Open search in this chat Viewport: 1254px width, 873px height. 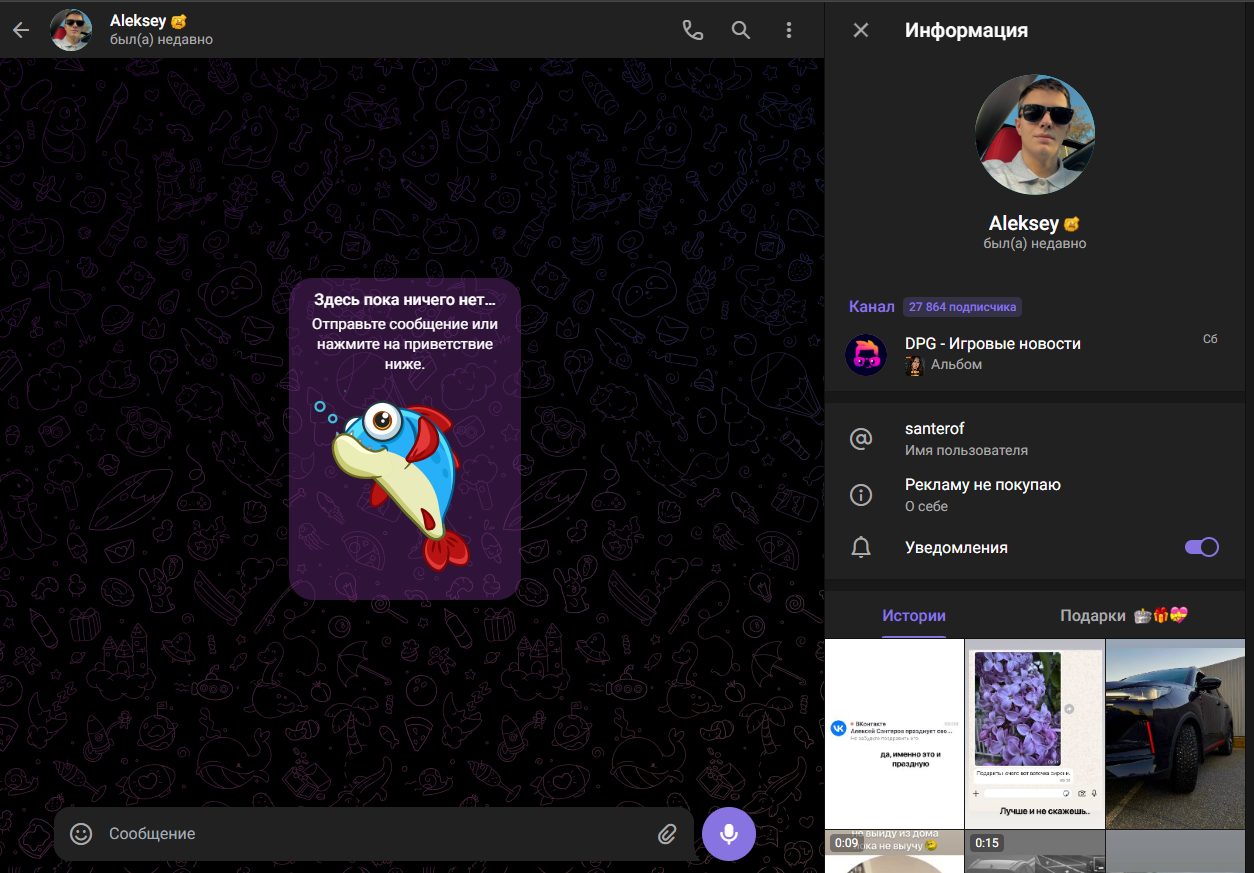tap(741, 30)
